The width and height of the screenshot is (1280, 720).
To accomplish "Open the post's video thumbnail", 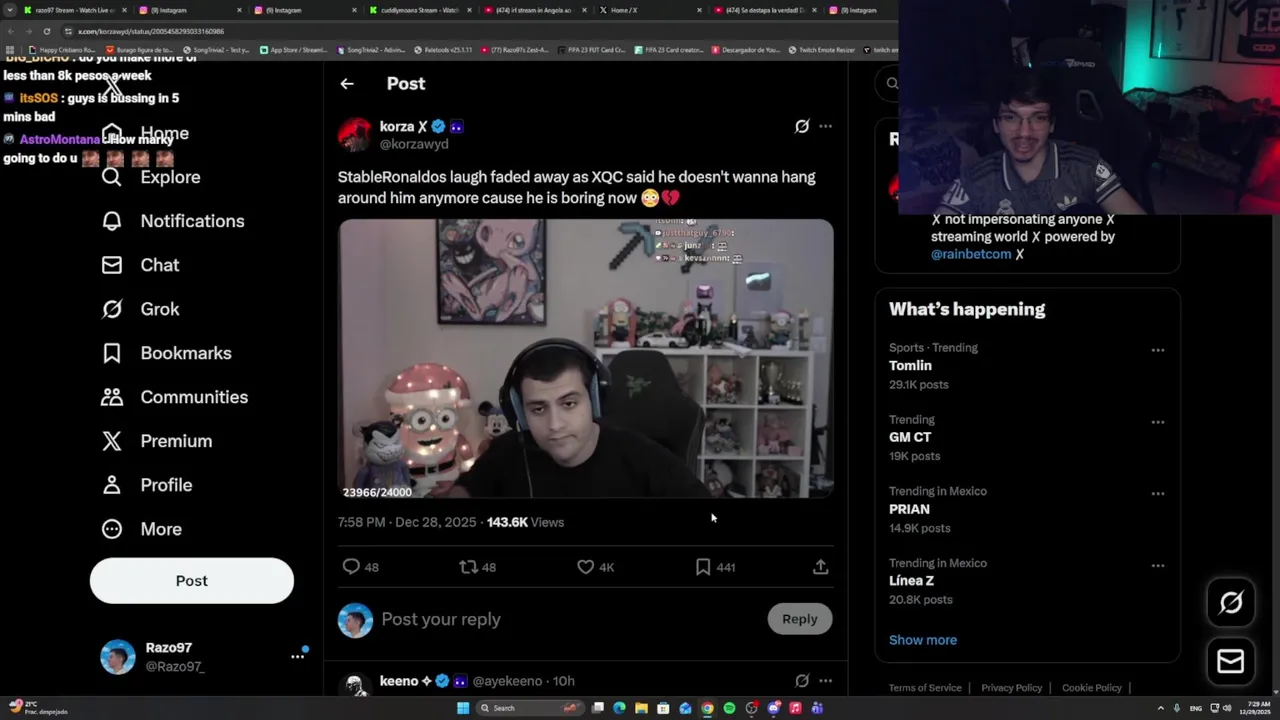I will coord(586,358).
